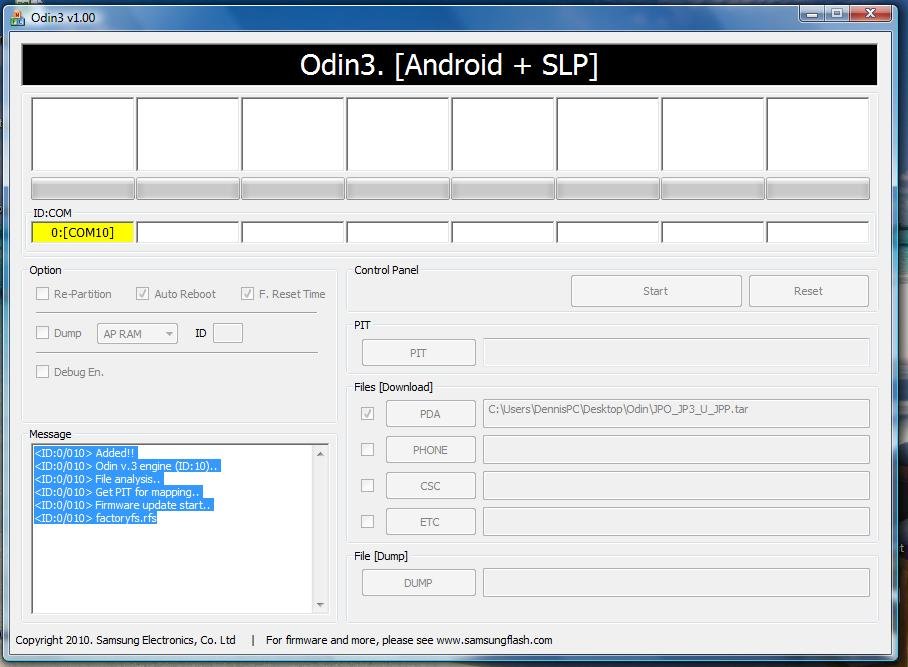Tick the ETC file checkbox
This screenshot has height=667, width=908.
tap(367, 521)
